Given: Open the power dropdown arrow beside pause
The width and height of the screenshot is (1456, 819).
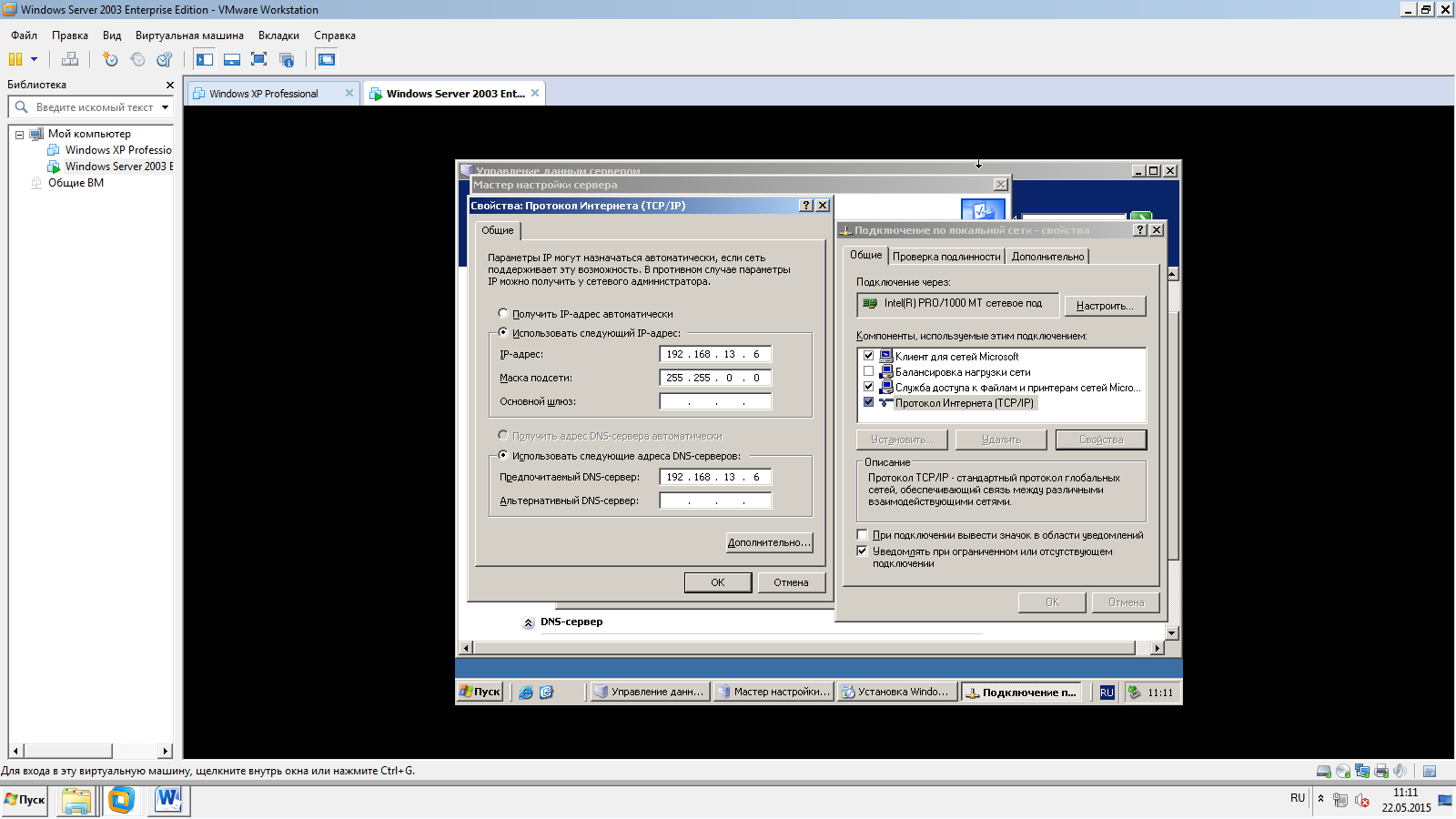Looking at the screenshot, I should (35, 59).
